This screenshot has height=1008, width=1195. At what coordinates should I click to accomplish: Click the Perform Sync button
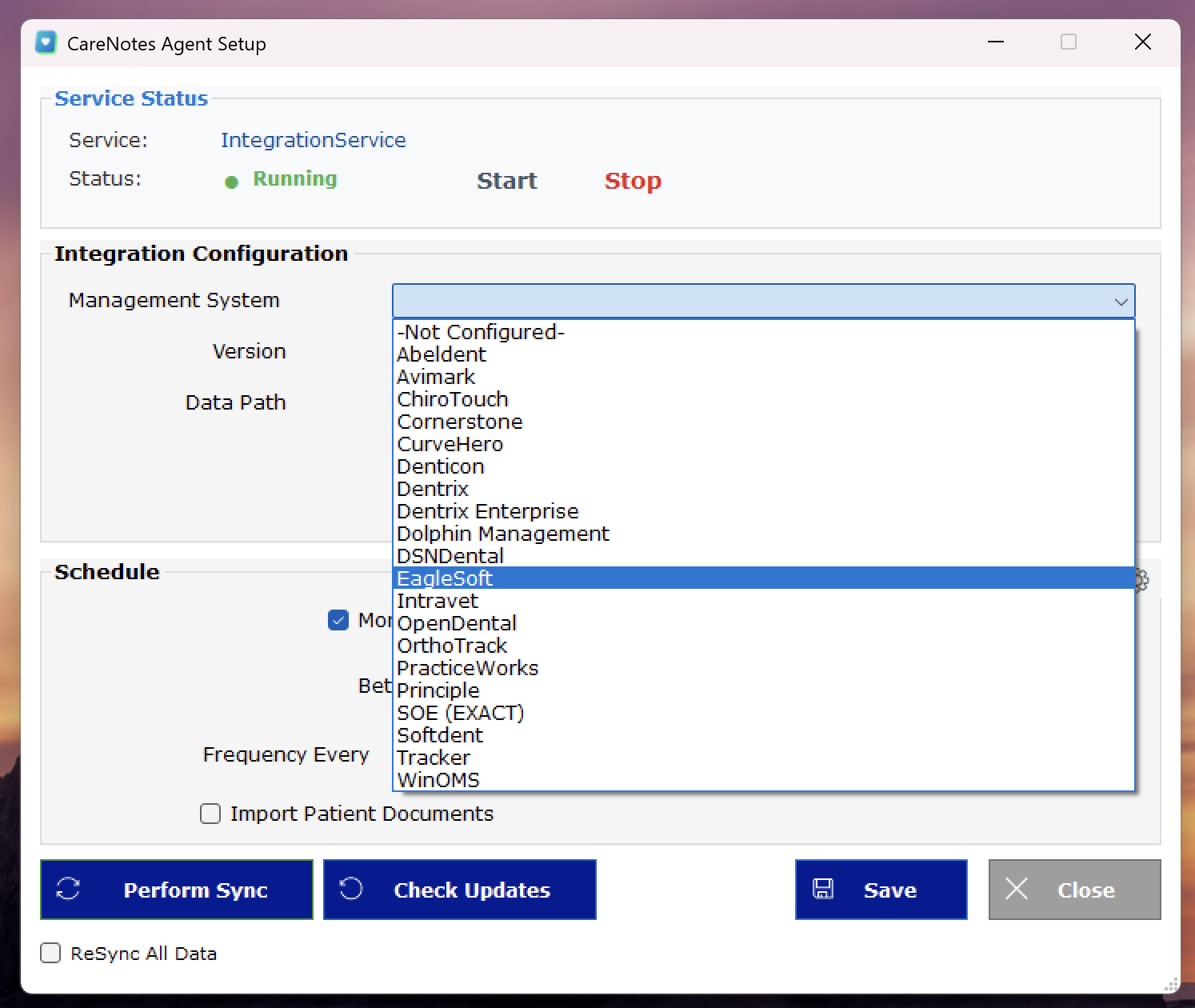pos(177,890)
